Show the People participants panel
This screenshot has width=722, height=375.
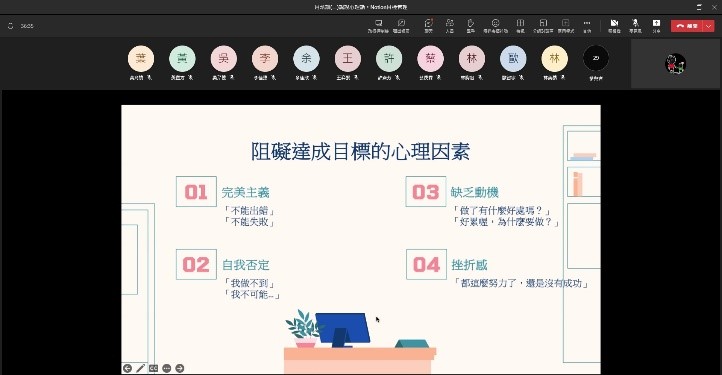449,26
